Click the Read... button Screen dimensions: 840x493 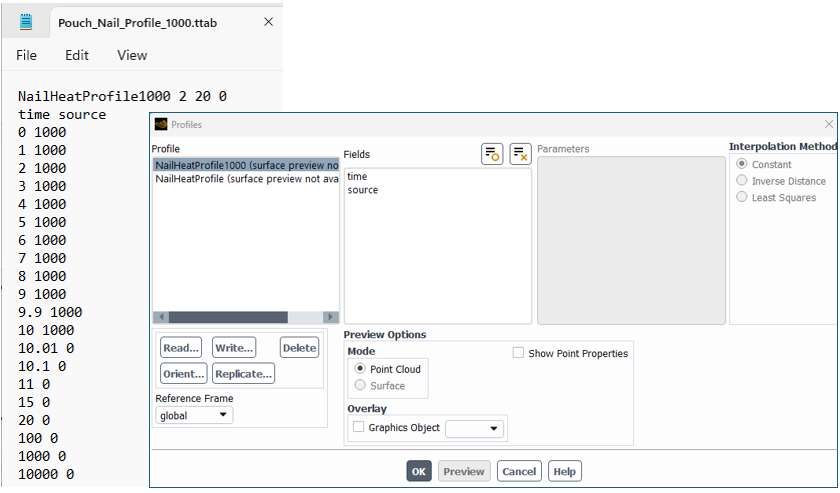point(181,348)
